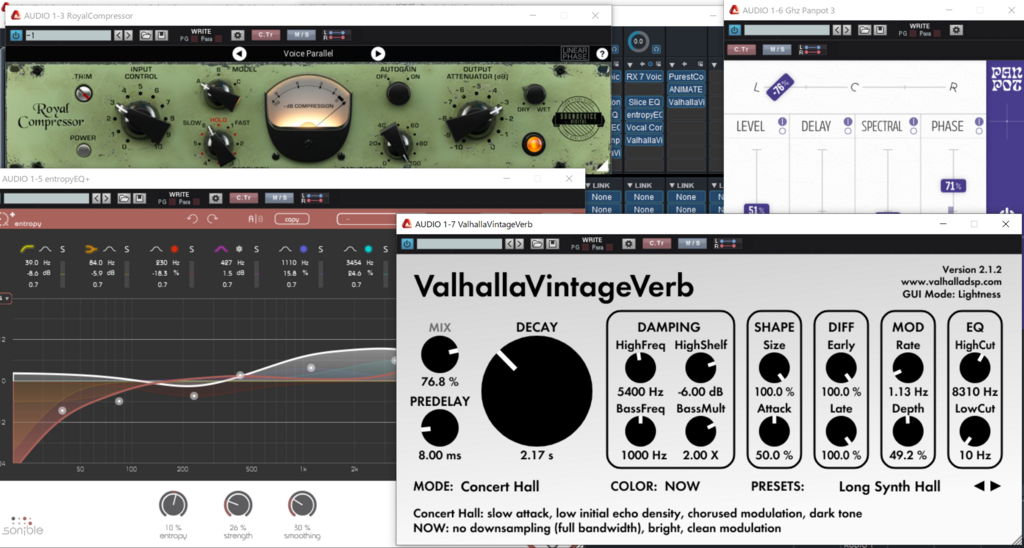Select the Slice EQ insert slot in mixer
Image resolution: width=1024 pixels, height=548 pixels.
[x=644, y=102]
